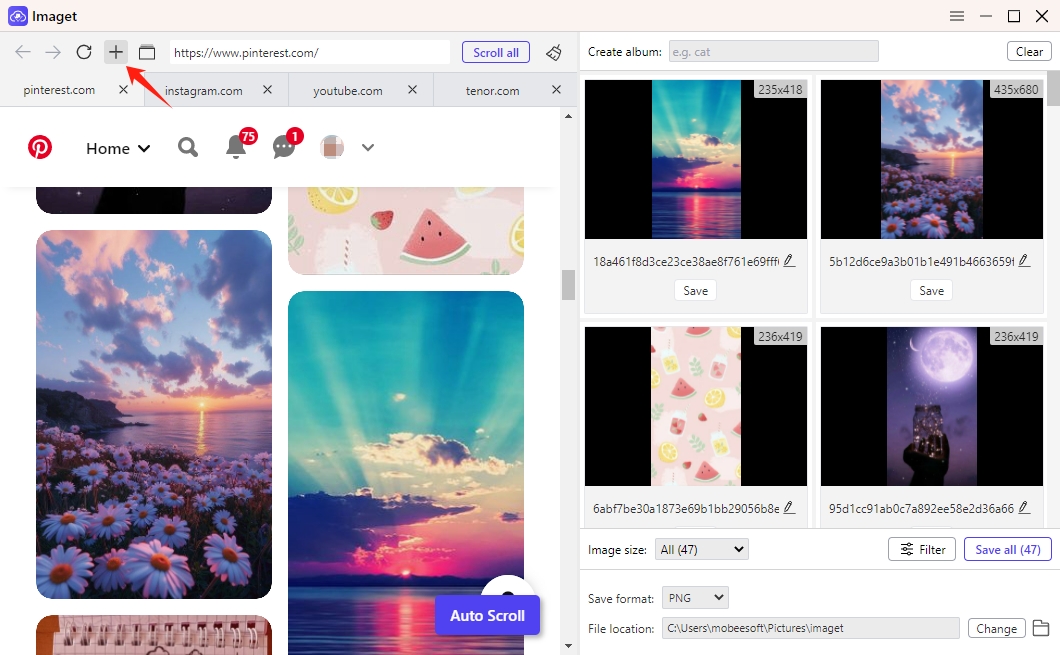Click the Pinterest logo
This screenshot has height=655, width=1060.
click(x=40, y=147)
